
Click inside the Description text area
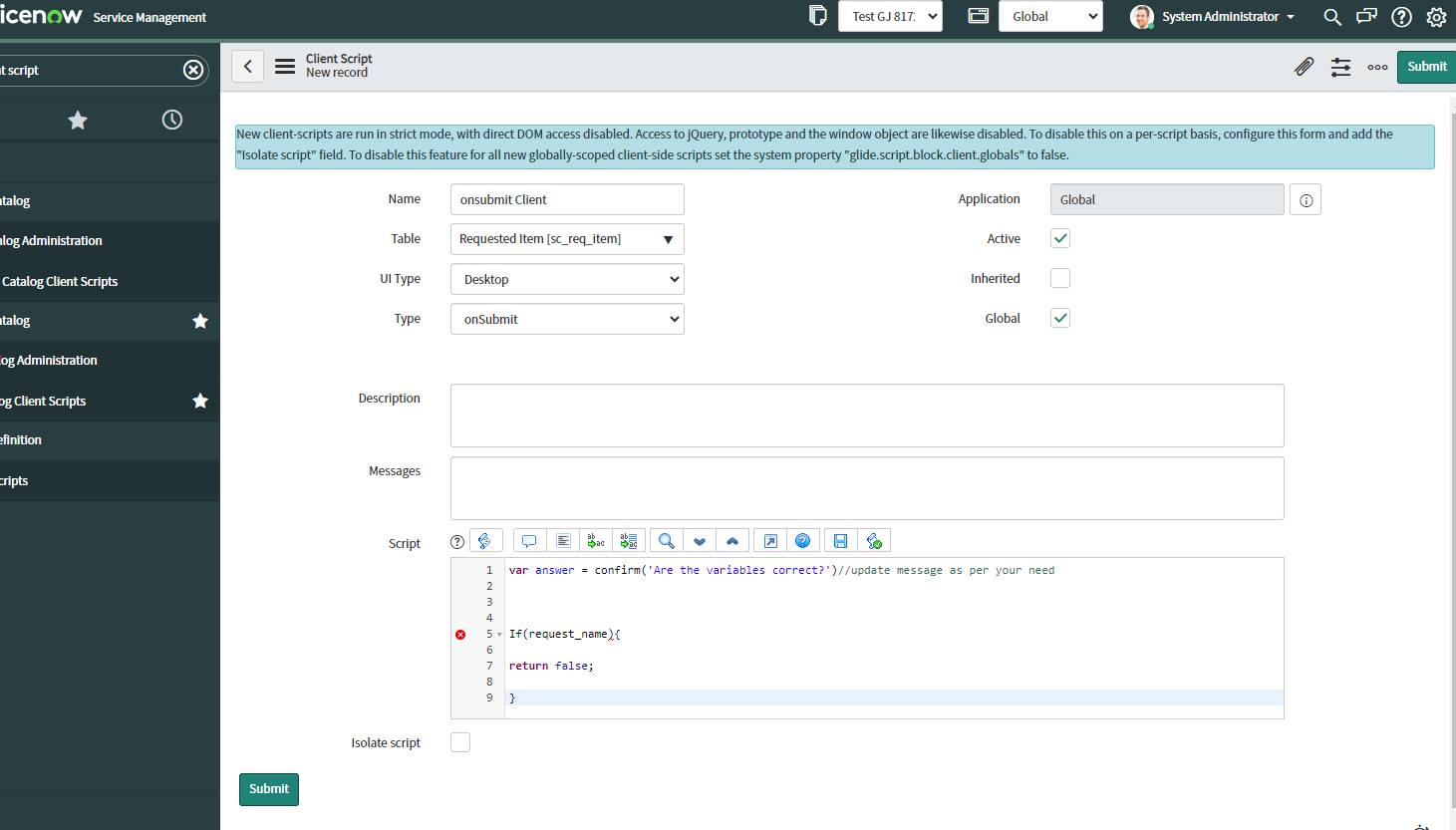[866, 415]
